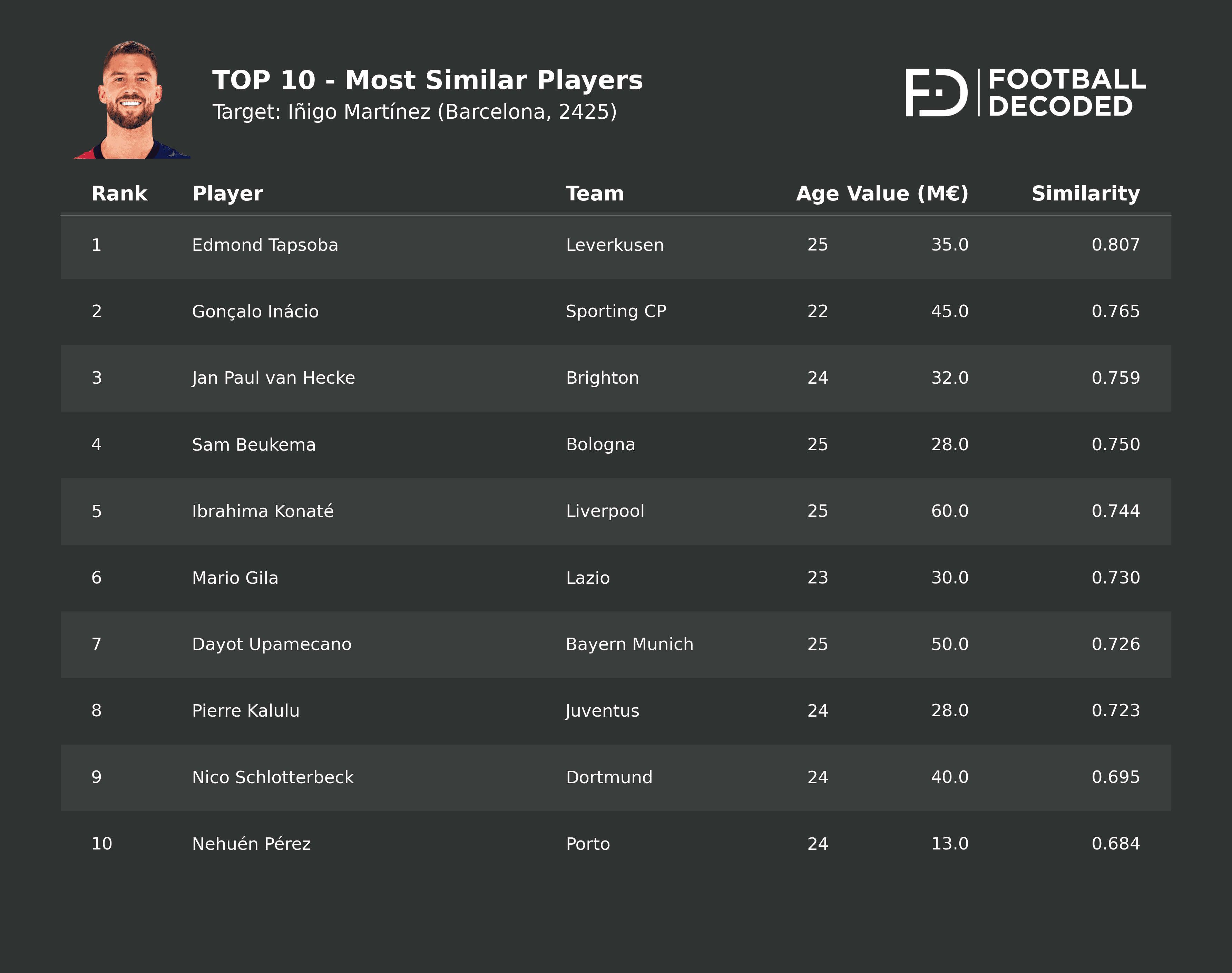
Task: Click Pierre Kalulu's 0.723 similarity score
Action: coord(1115,710)
